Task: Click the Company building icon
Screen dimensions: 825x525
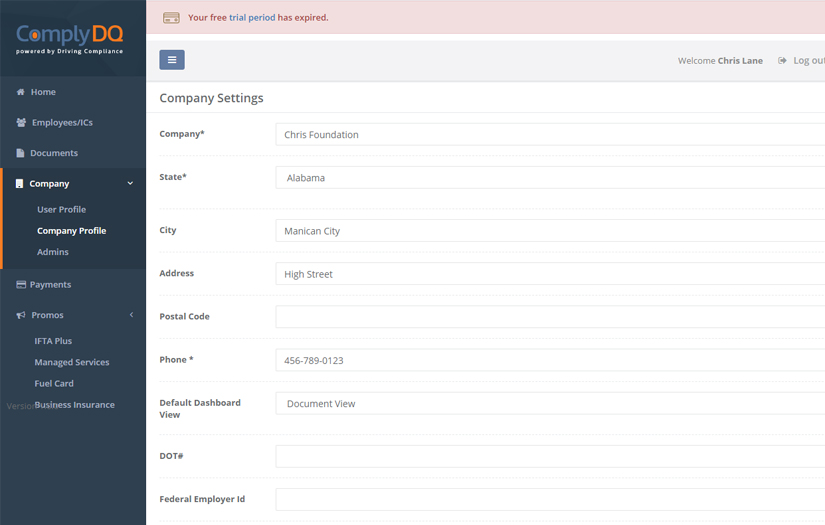Action: point(19,184)
